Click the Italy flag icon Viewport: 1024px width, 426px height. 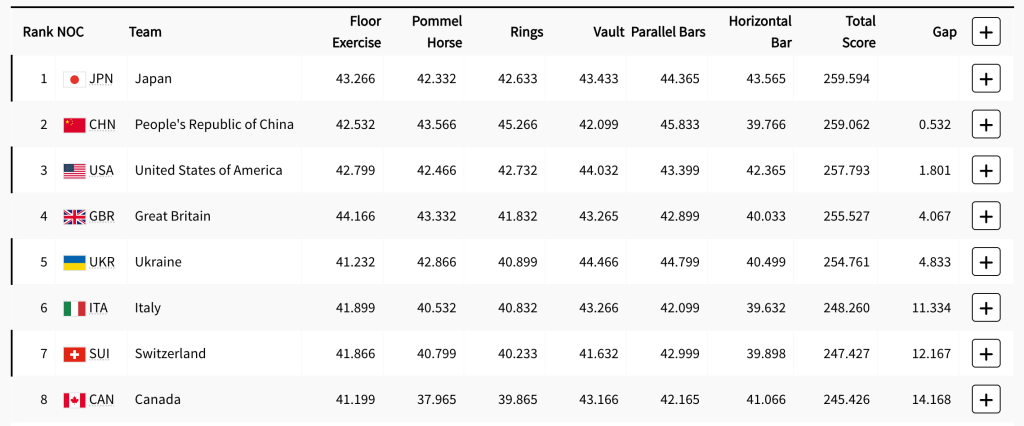point(74,308)
